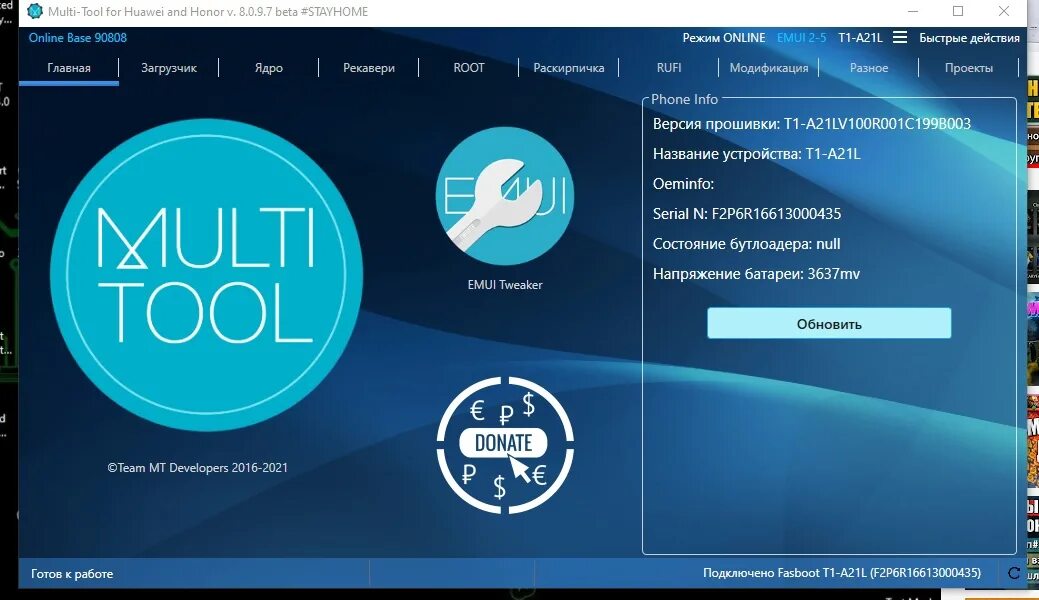Switch to the Проекты tab
This screenshot has height=600, width=1039.
pyautogui.click(x=969, y=68)
